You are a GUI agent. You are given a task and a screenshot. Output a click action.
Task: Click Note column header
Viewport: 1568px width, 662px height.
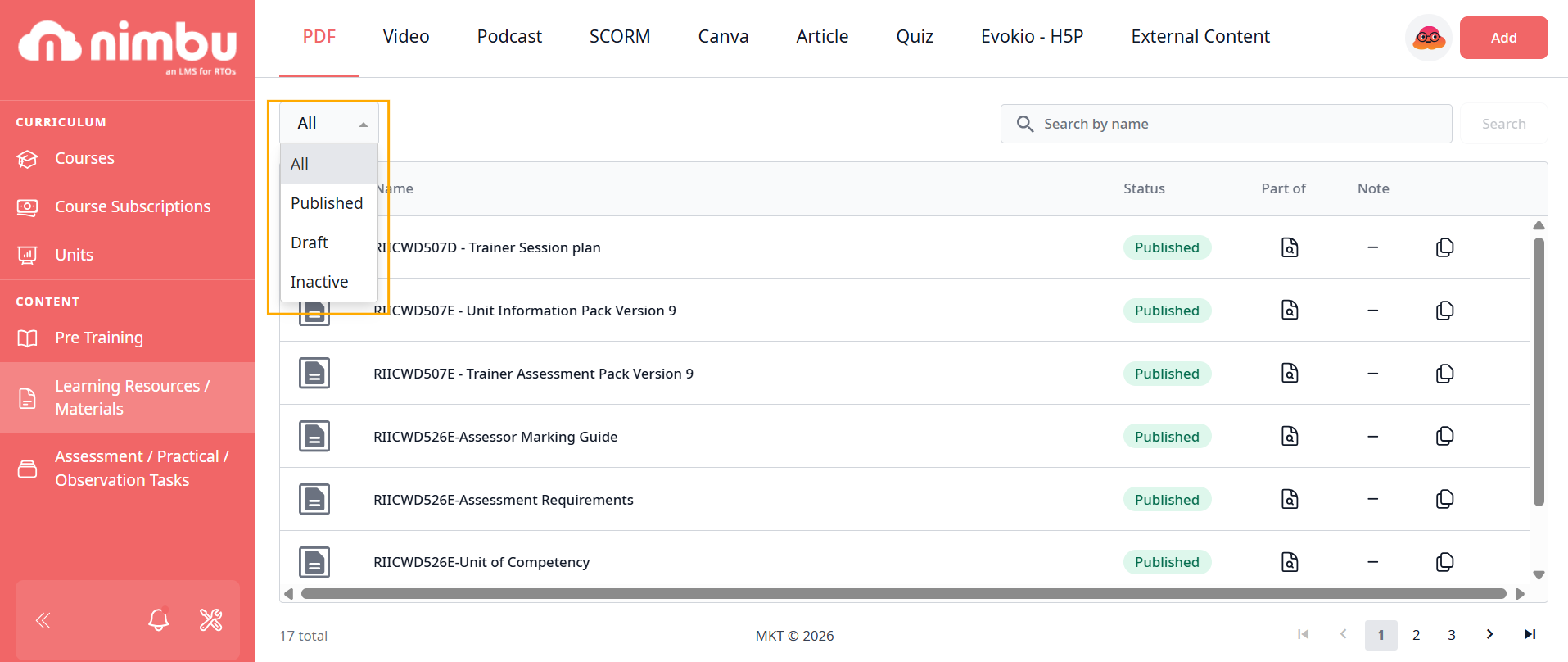point(1373,188)
